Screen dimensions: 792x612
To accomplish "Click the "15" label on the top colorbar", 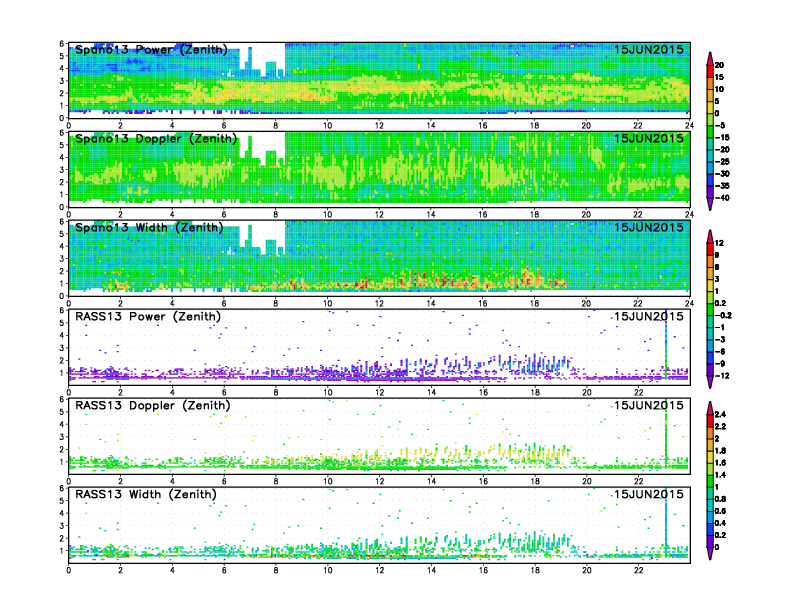I will pyautogui.click(x=719, y=77).
